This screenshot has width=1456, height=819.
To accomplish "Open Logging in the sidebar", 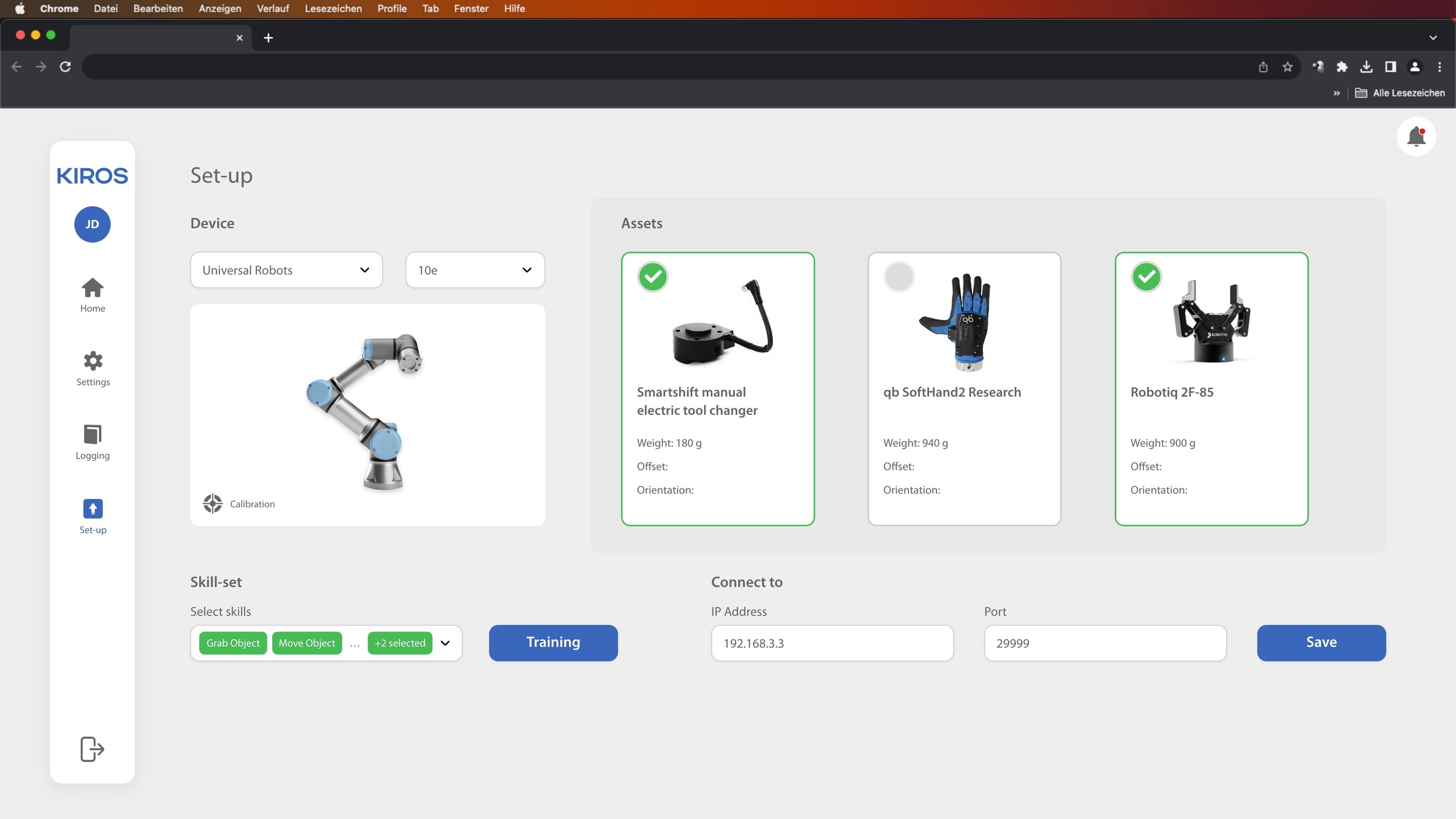I will tap(93, 442).
